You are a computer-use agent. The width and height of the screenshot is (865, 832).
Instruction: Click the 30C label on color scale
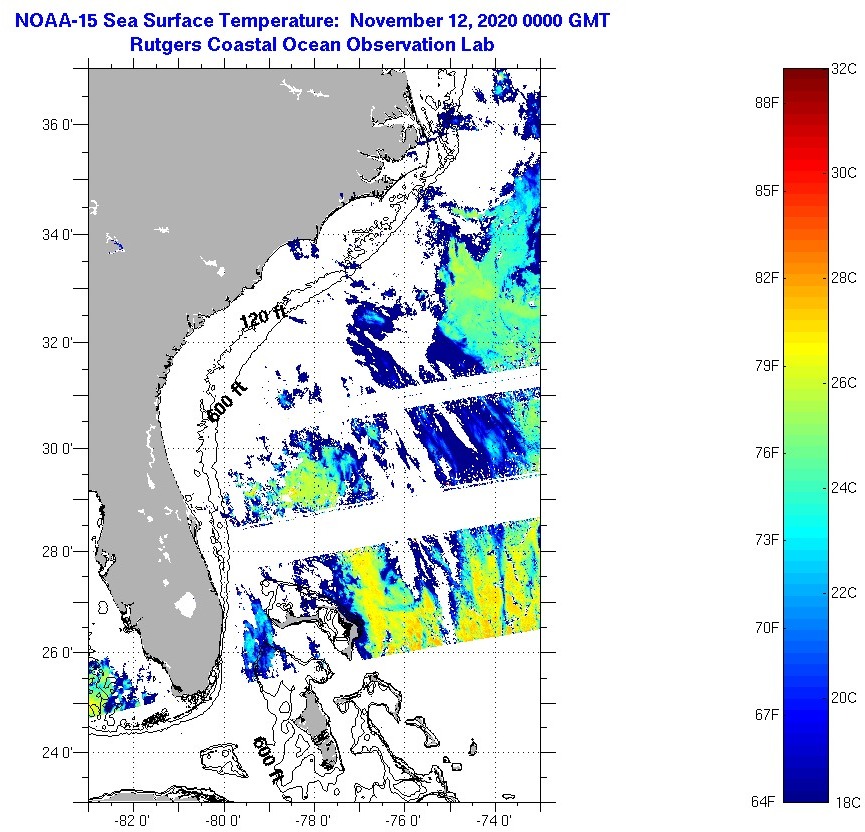click(844, 173)
